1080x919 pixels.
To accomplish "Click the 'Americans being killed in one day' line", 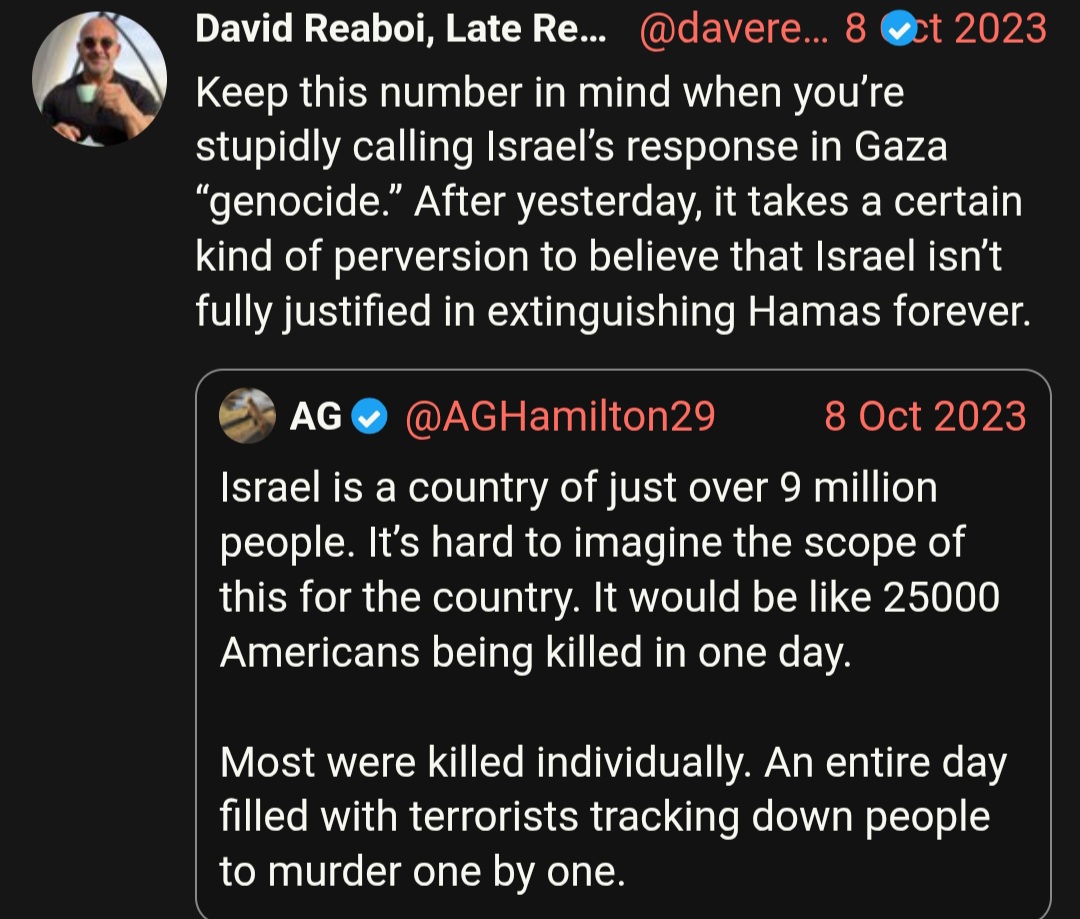I will (535, 652).
